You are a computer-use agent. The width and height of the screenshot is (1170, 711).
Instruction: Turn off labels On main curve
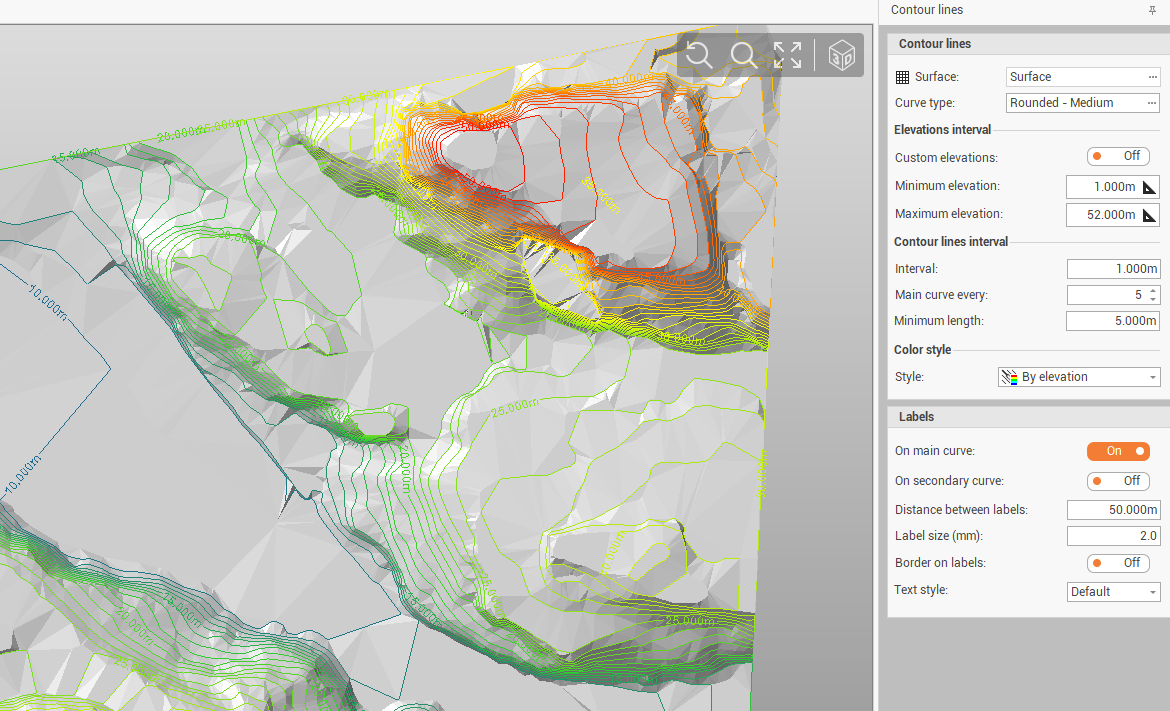tap(1118, 452)
